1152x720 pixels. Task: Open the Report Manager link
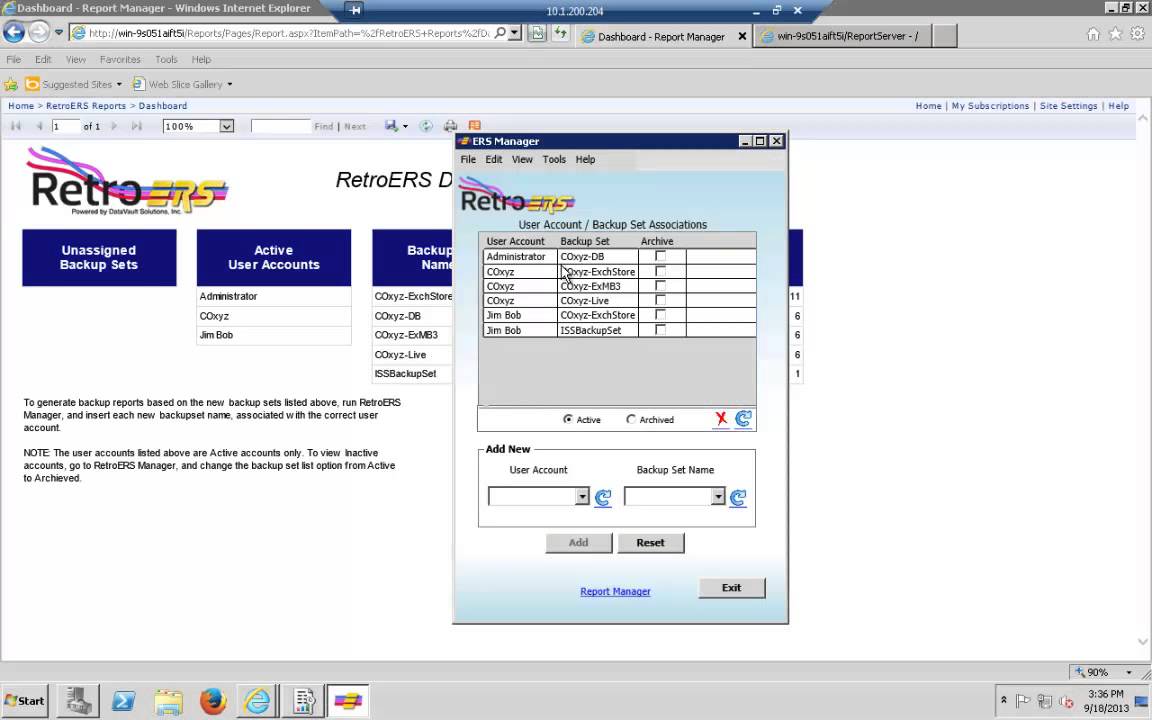pos(615,591)
